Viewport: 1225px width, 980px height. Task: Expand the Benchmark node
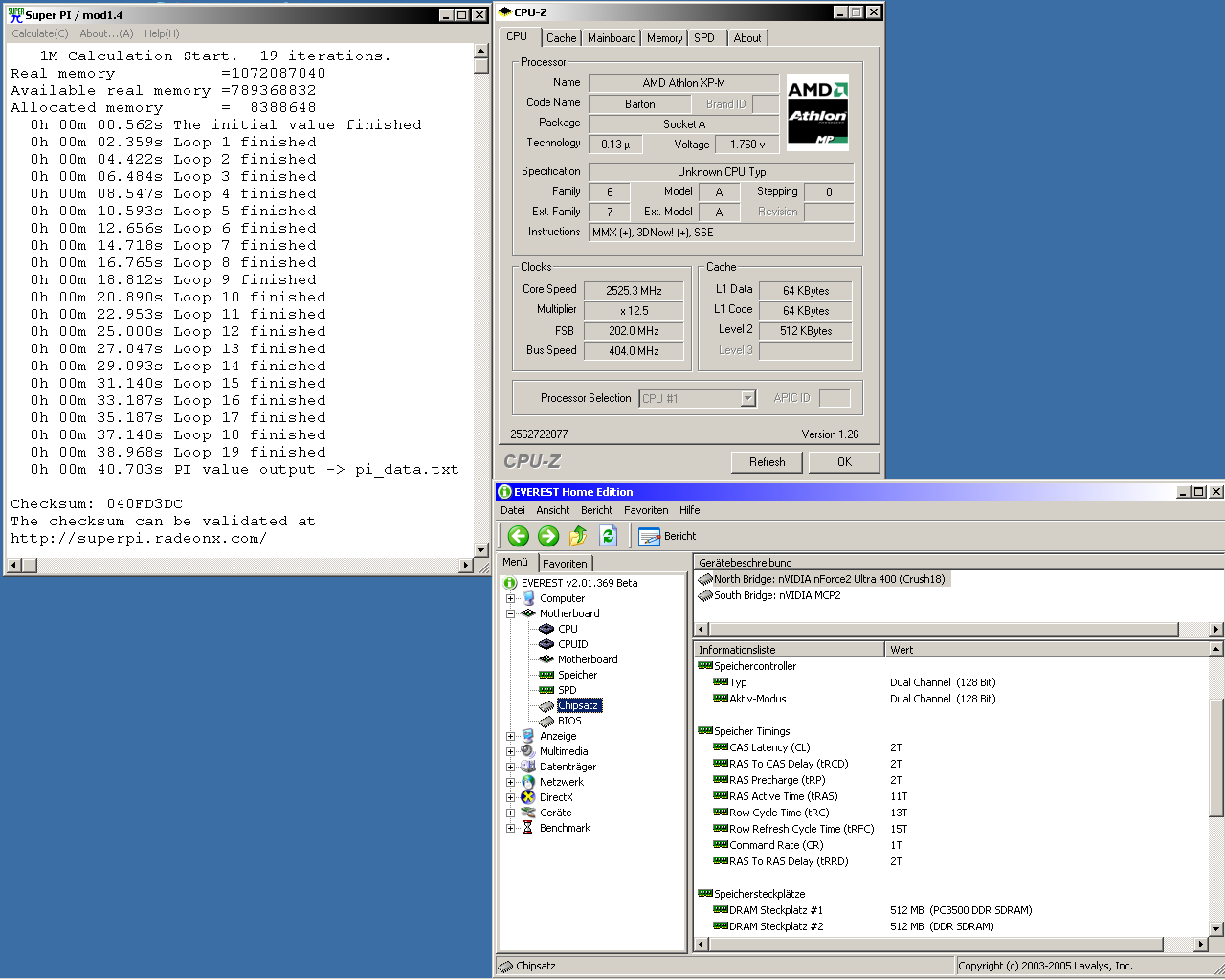click(510, 828)
